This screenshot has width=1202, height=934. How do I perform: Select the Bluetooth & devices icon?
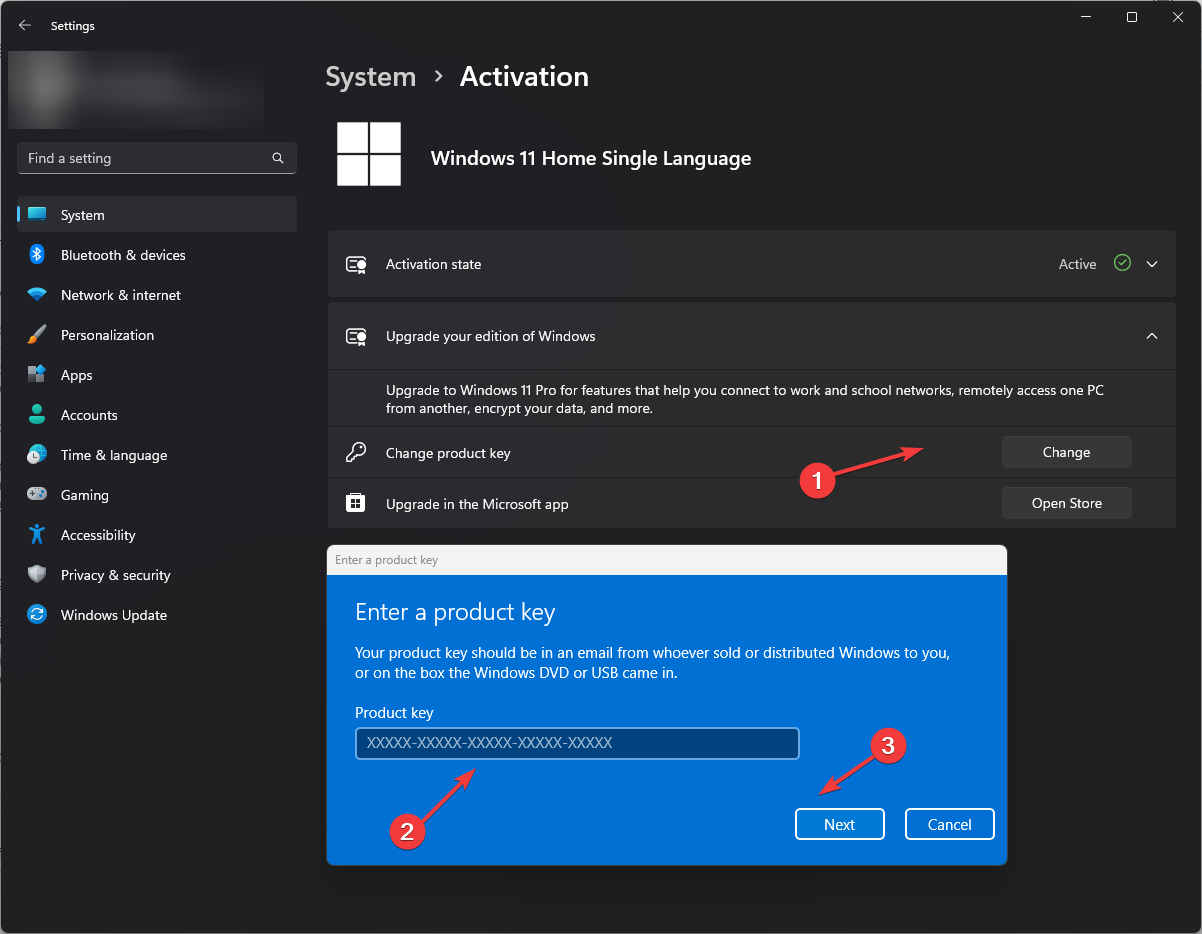37,255
